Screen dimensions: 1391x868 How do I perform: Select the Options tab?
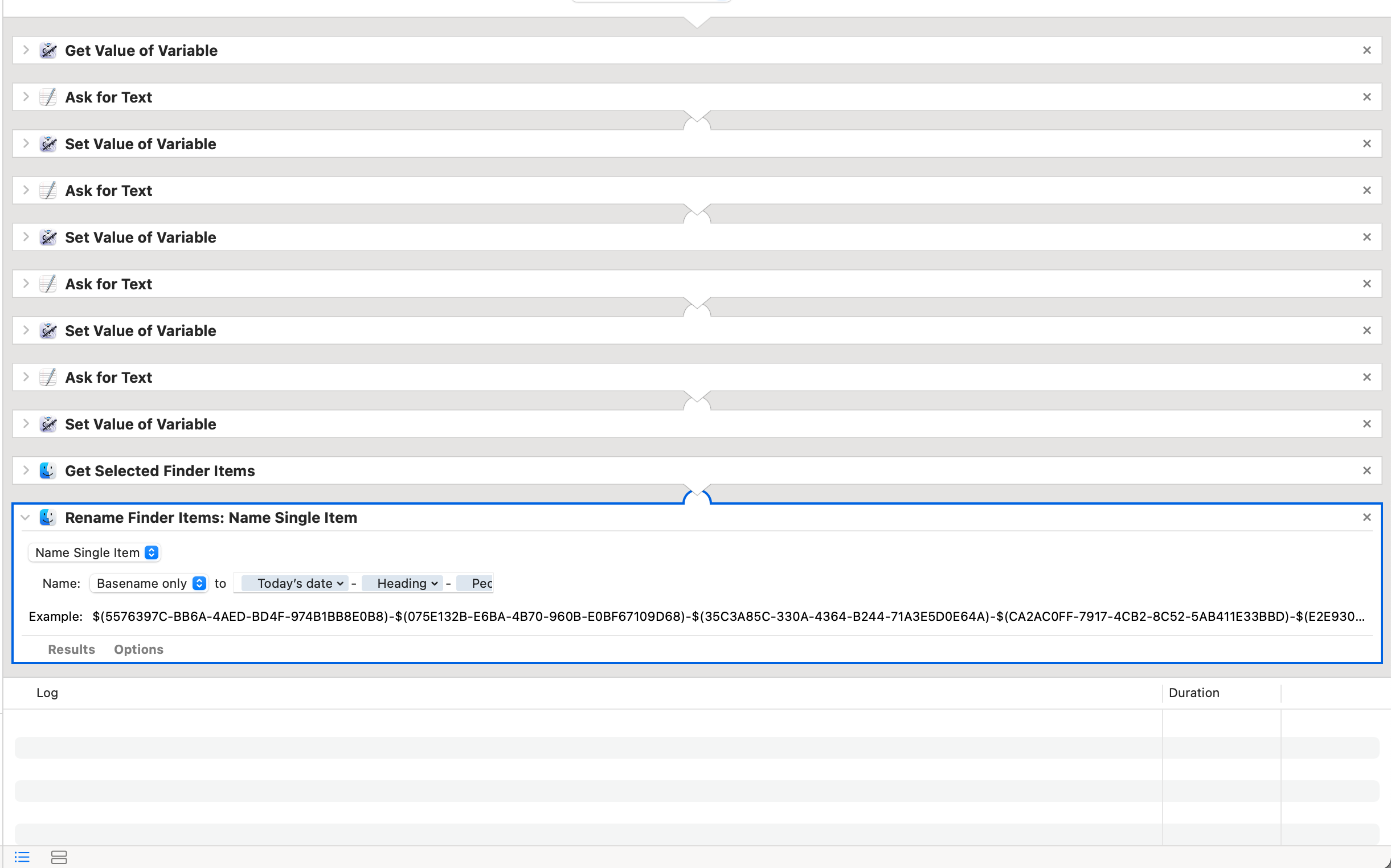tap(139, 649)
